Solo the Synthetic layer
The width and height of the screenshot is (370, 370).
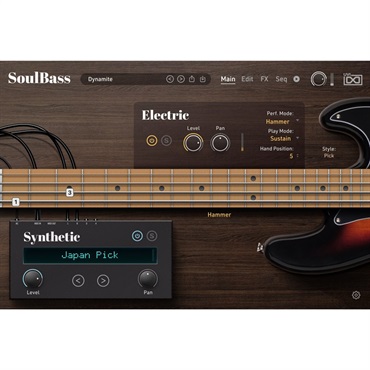(x=152, y=236)
